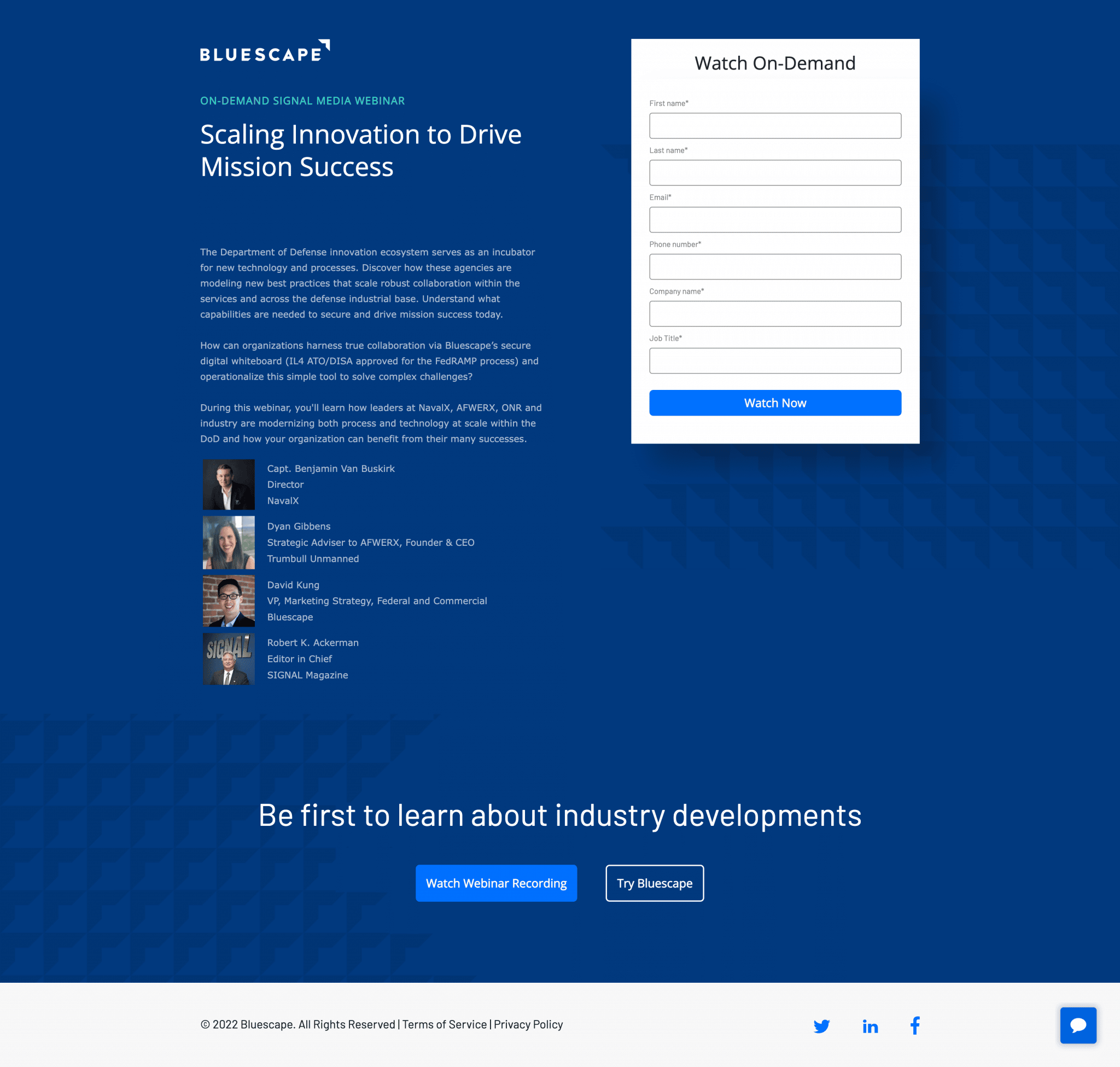Click the Bluescape VP speaker thumbnail
This screenshot has height=1067, width=1120.
tap(228, 601)
